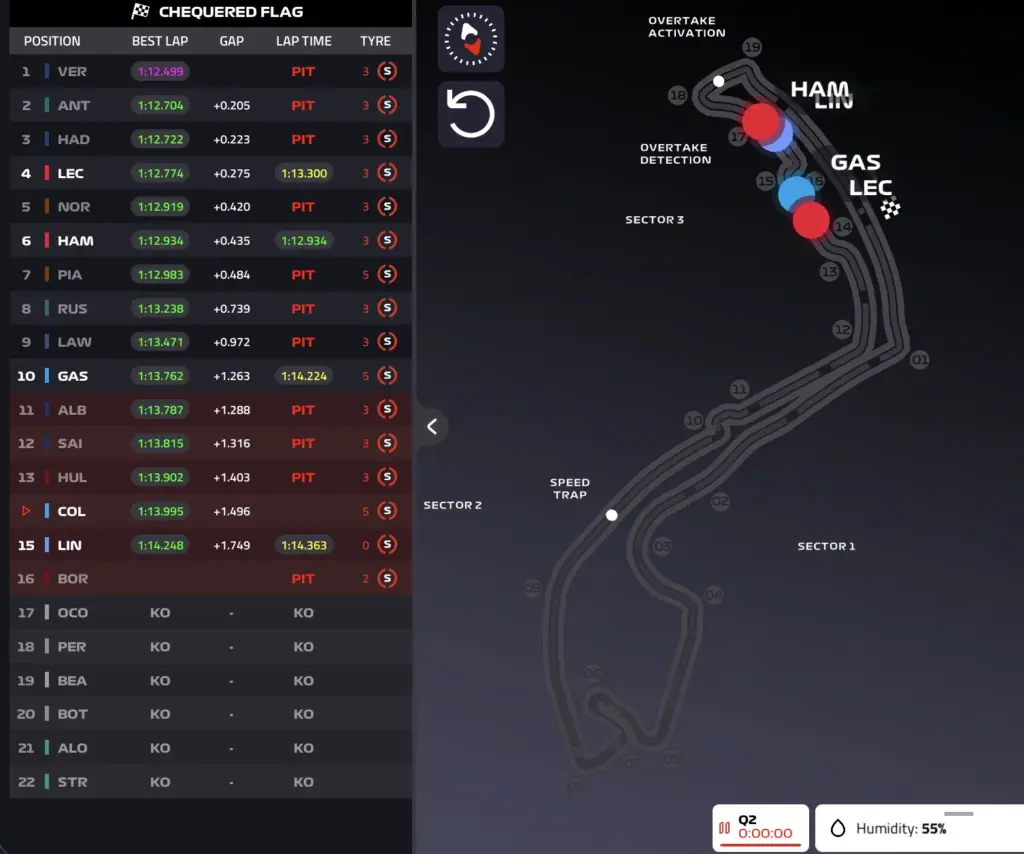
Task: Click the chequered flag icon in header
Action: tap(140, 11)
